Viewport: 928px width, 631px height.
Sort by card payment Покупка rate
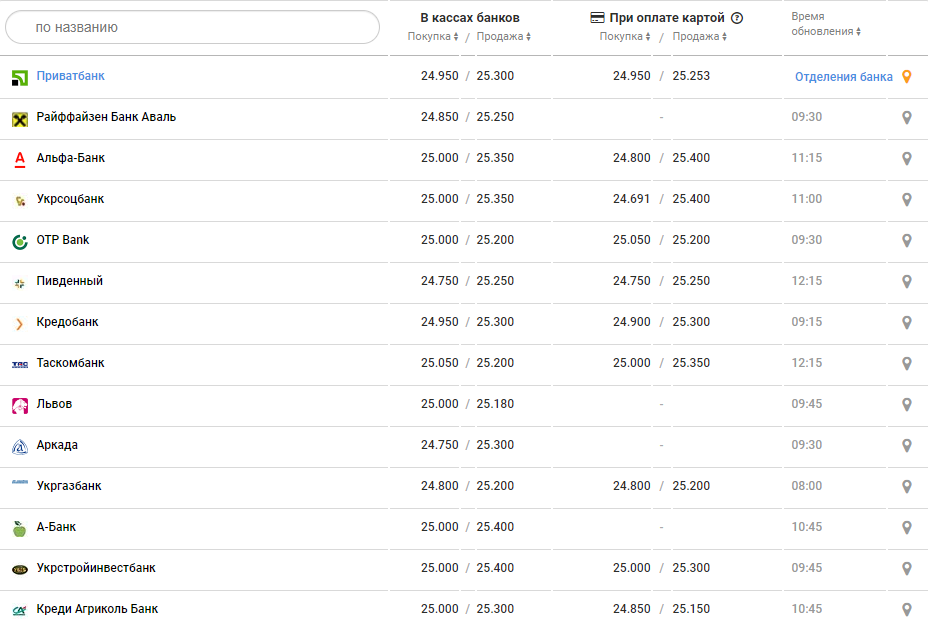[625, 37]
